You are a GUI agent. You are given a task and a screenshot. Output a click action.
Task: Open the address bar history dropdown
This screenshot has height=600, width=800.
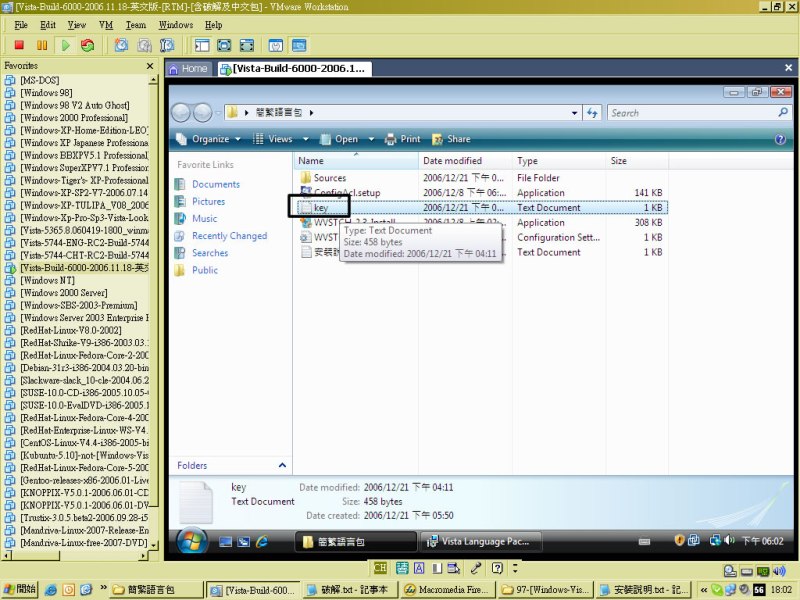click(574, 113)
